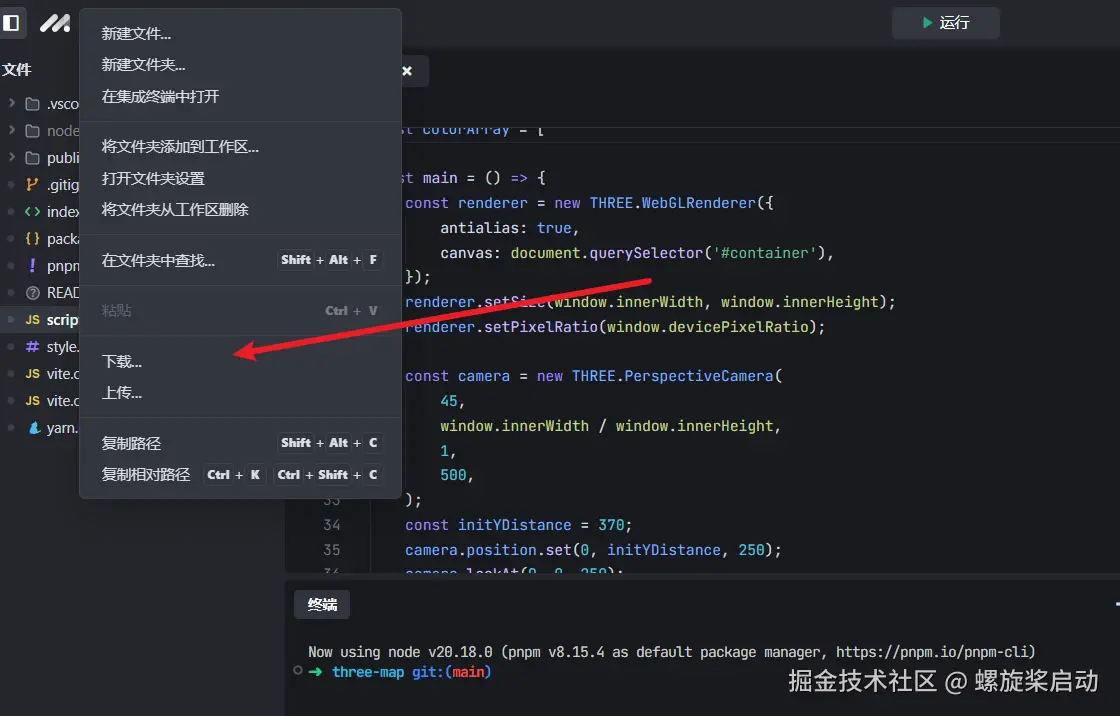The width and height of the screenshot is (1120, 716).
Task: Click 'renderer.setPixelRatio' code line
Action: click(615, 327)
